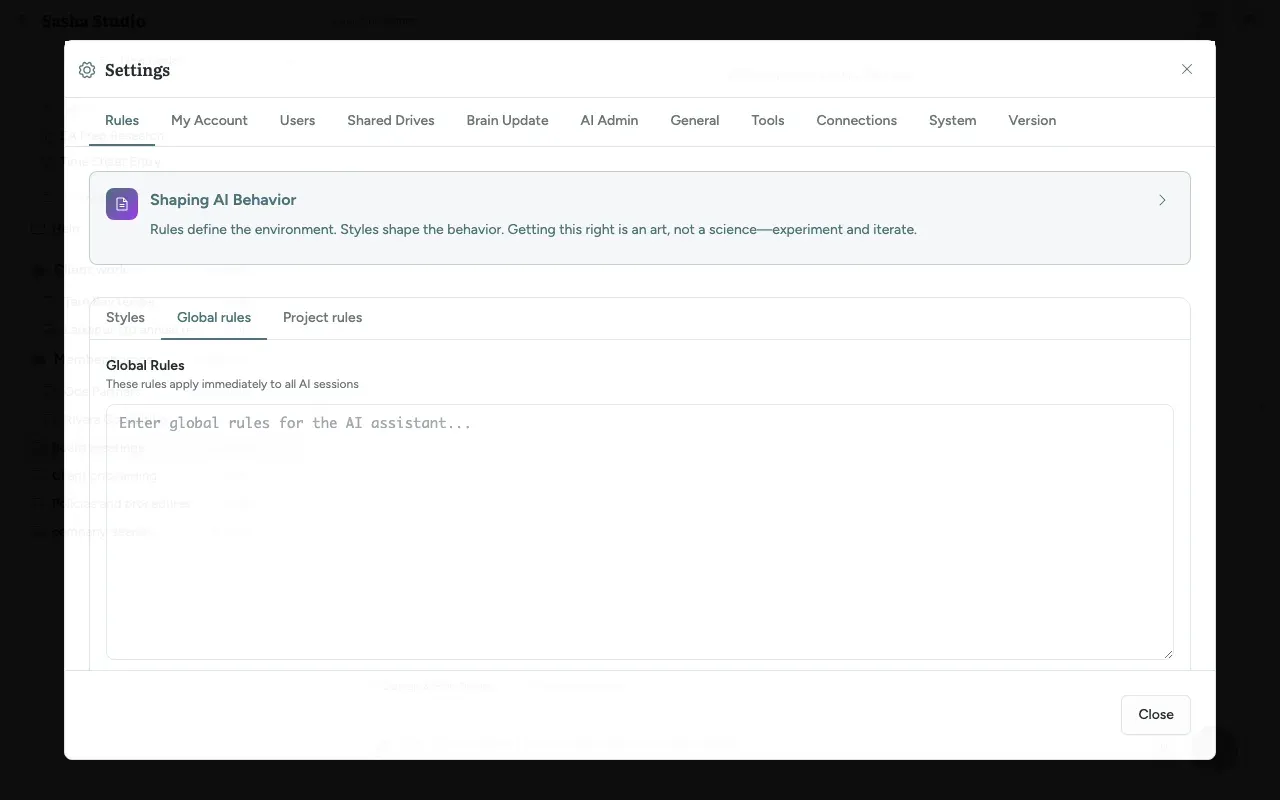Switch to the Project rules sub-tab
The height and width of the screenshot is (800, 1280).
[x=322, y=317]
